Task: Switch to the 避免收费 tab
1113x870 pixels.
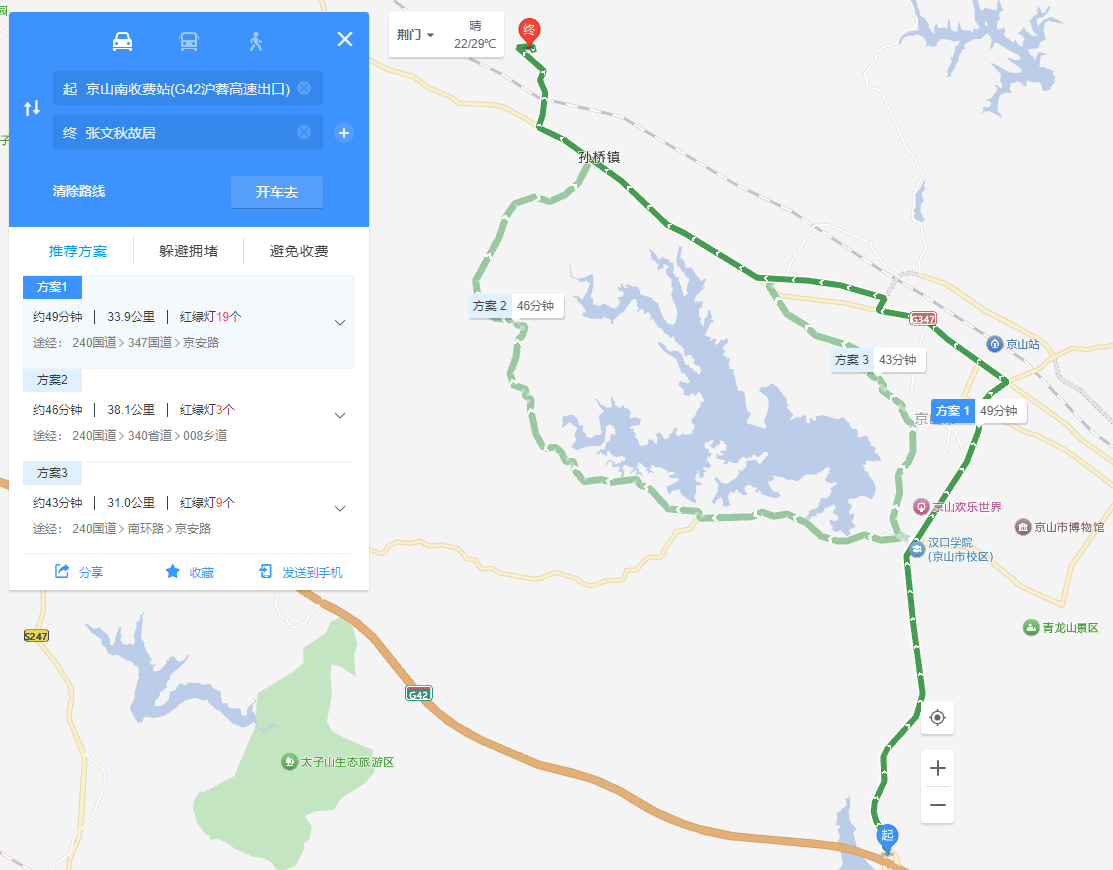Action: (x=299, y=251)
